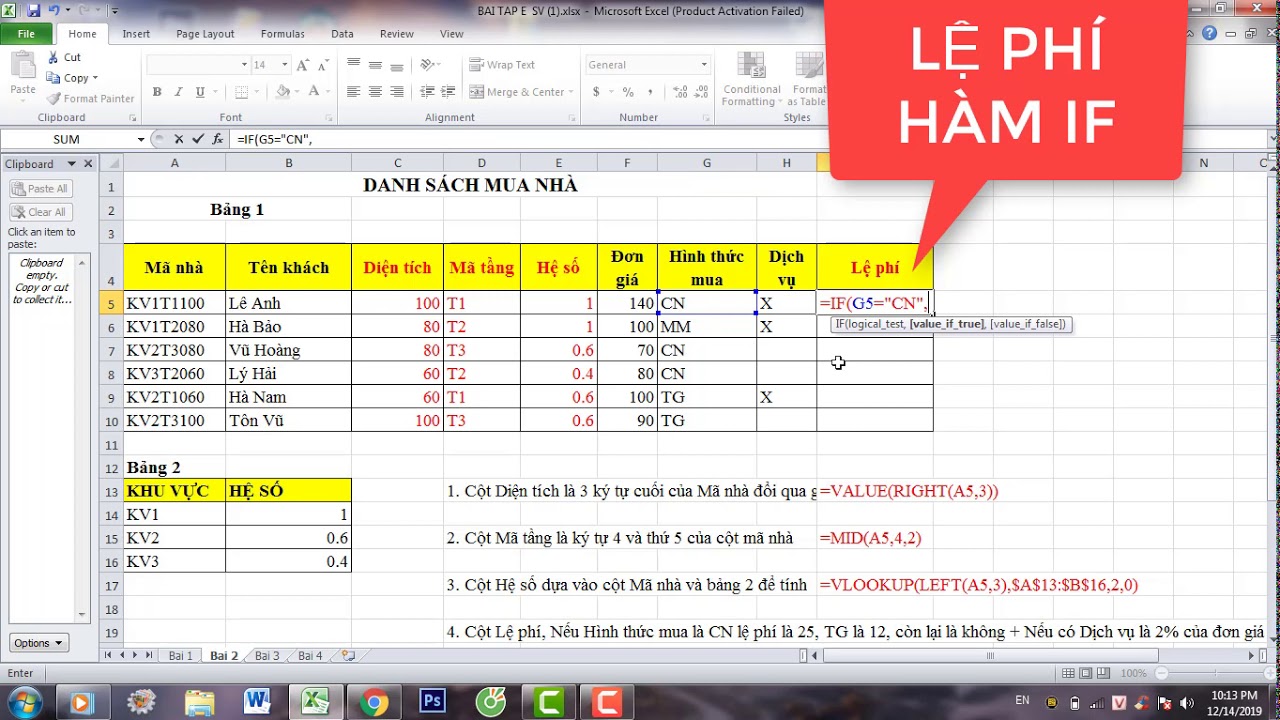The image size is (1280, 720).
Task: Click the Clear All button
Action: tap(40, 212)
